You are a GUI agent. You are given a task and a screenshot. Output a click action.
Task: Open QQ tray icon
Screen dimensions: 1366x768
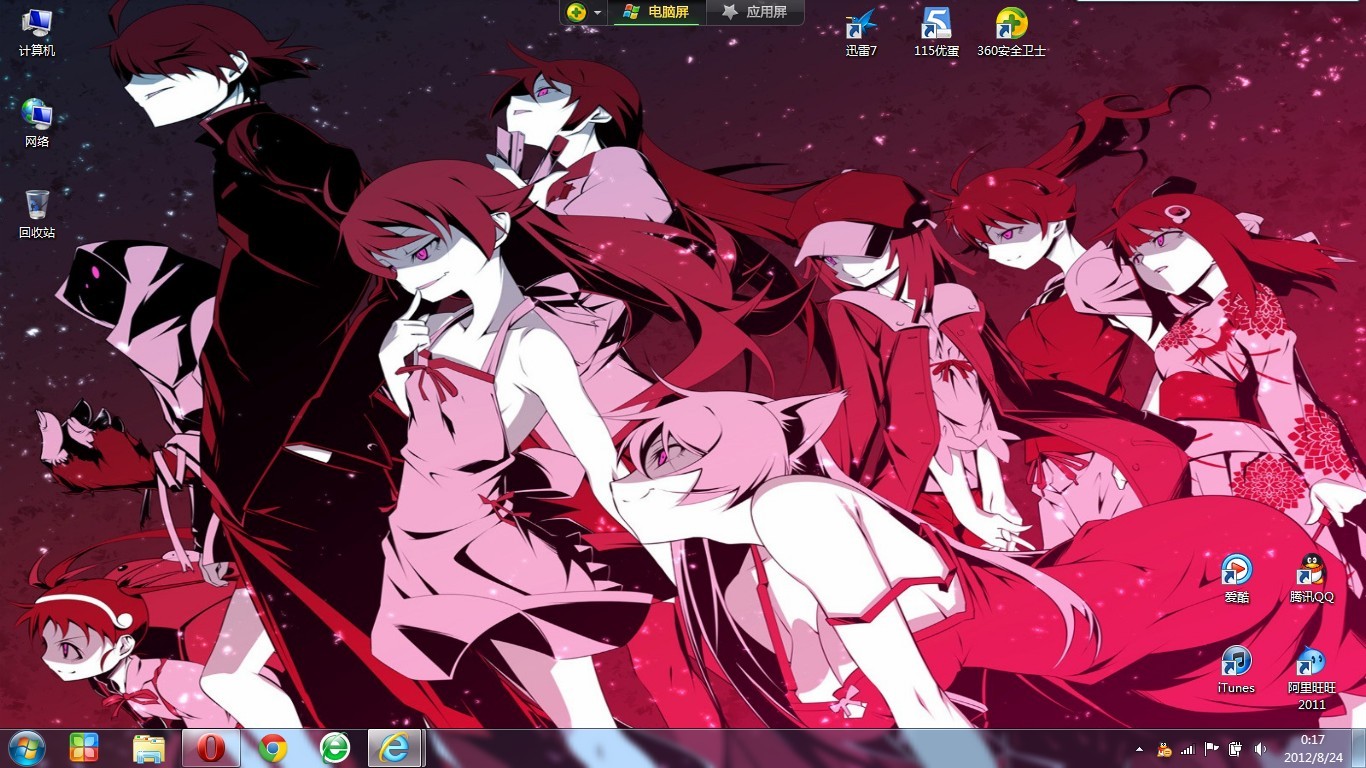(1163, 748)
